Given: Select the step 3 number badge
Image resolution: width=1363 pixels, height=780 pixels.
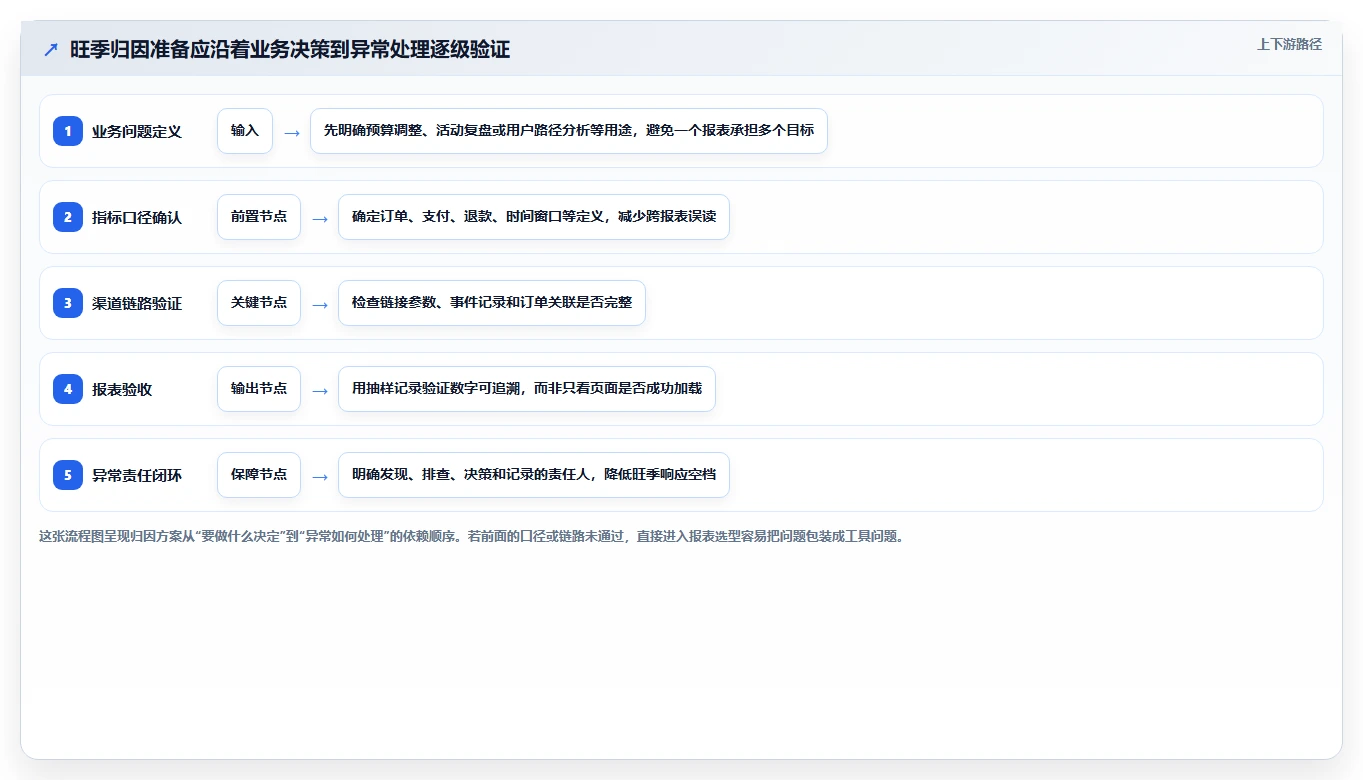Looking at the screenshot, I should pyautogui.click(x=68, y=303).
